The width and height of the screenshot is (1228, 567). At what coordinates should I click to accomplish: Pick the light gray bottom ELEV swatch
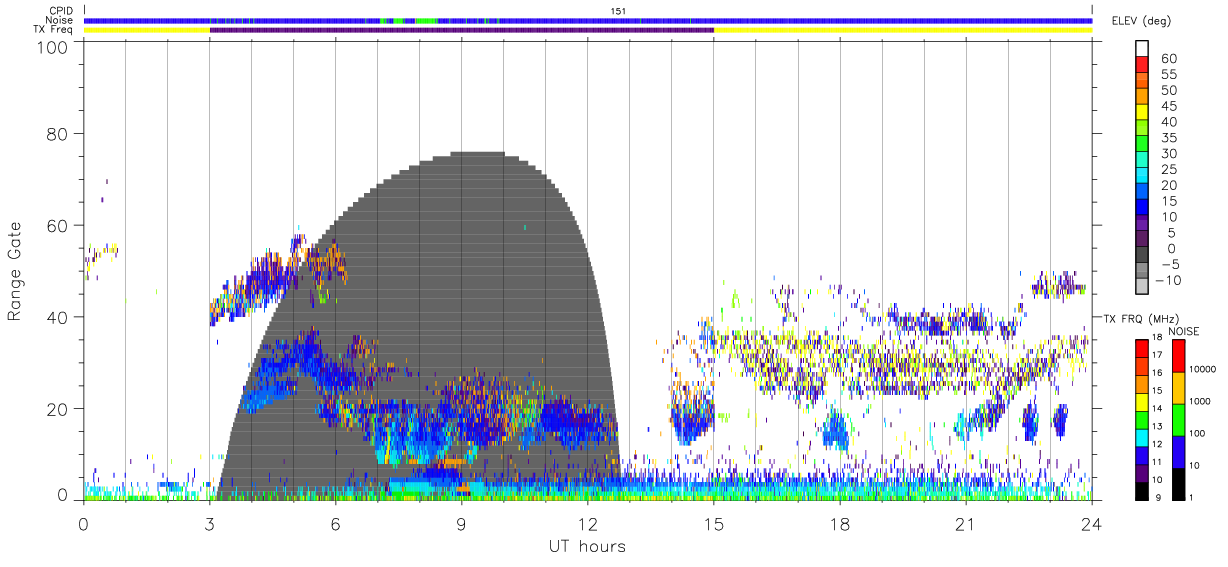click(x=1140, y=288)
